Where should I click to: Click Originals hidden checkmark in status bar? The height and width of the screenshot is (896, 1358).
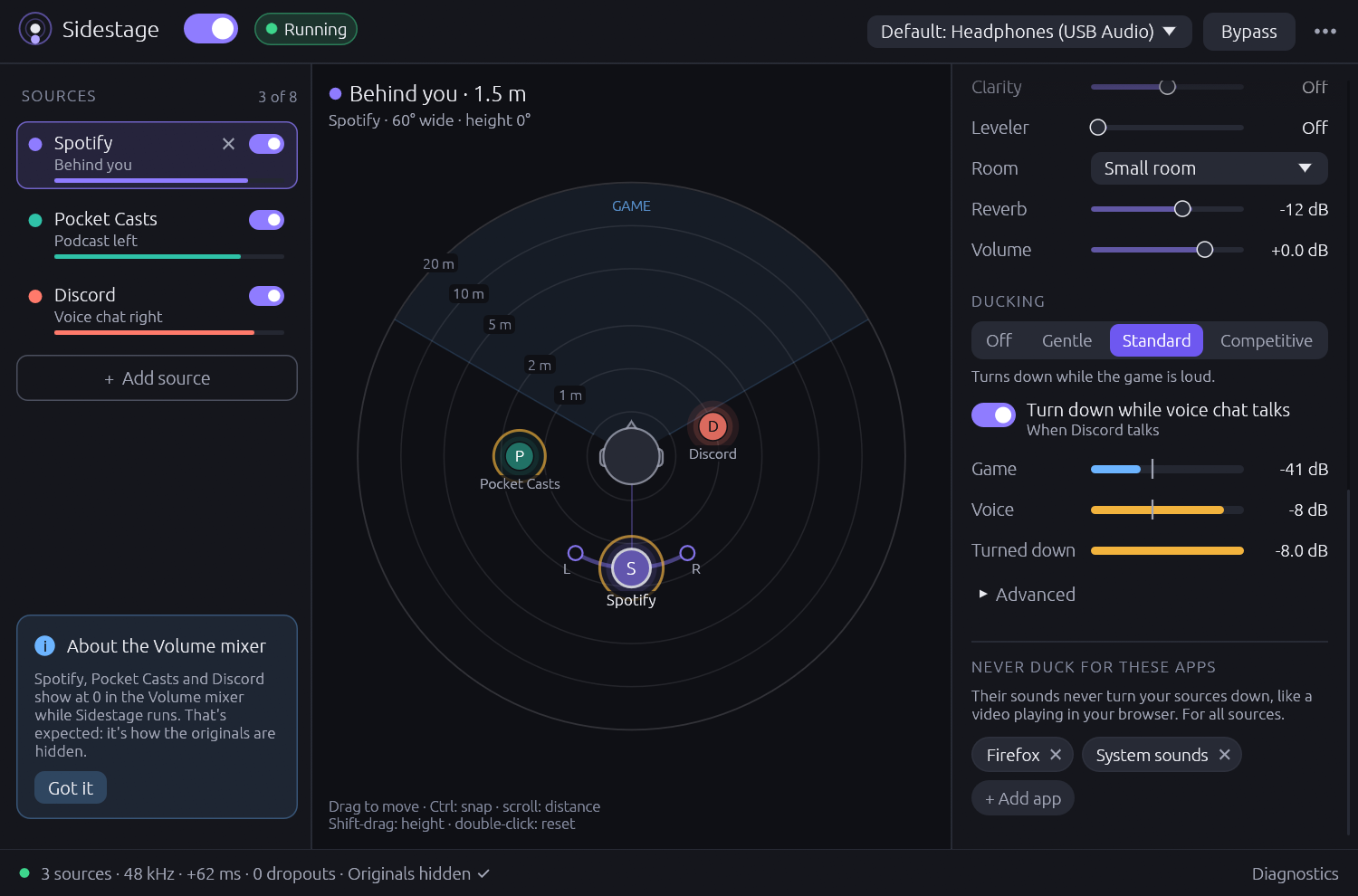483,873
